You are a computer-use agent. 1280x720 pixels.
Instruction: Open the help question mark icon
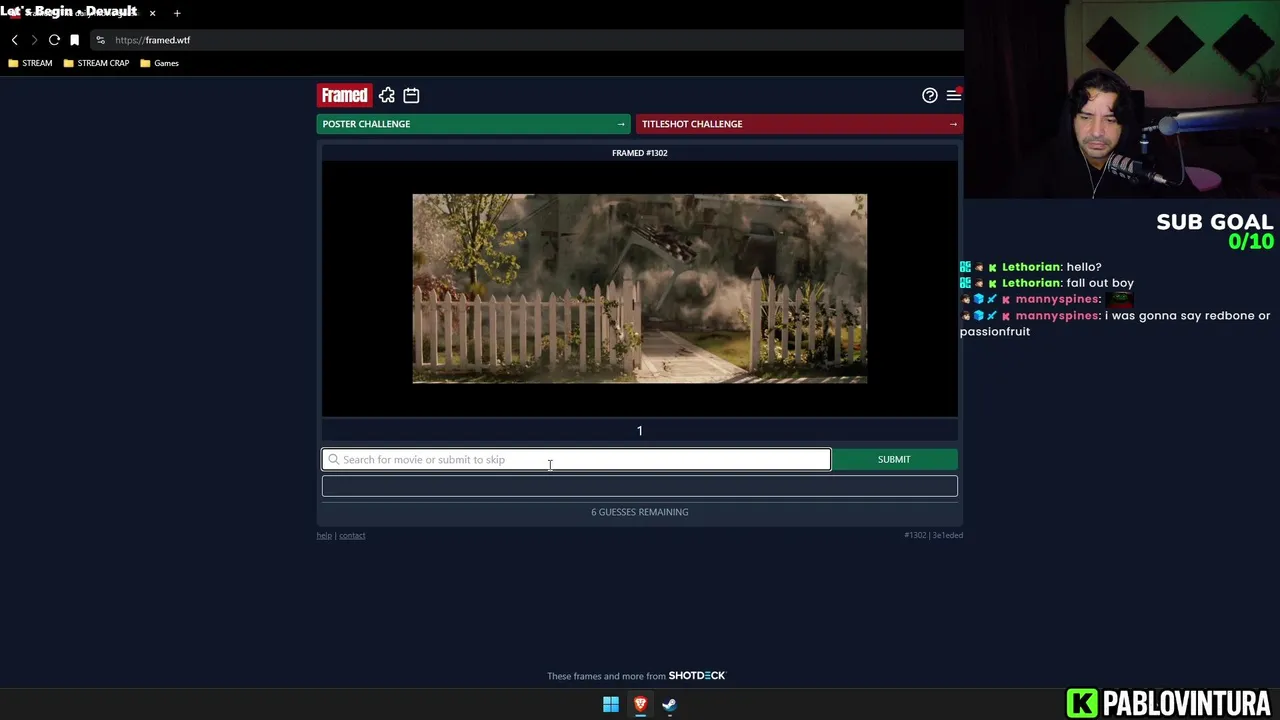click(930, 95)
